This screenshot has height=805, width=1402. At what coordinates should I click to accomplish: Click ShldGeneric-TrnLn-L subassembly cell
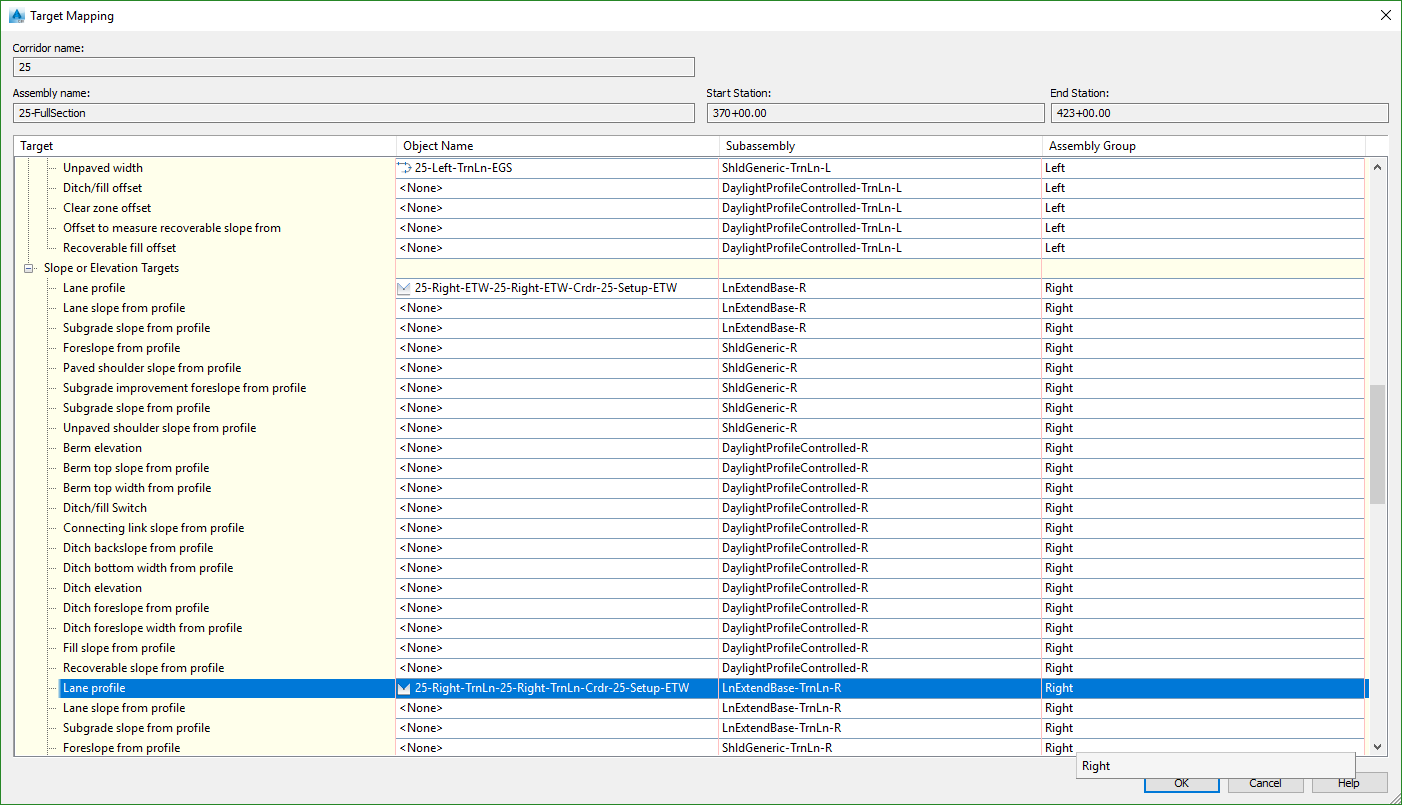coord(880,168)
